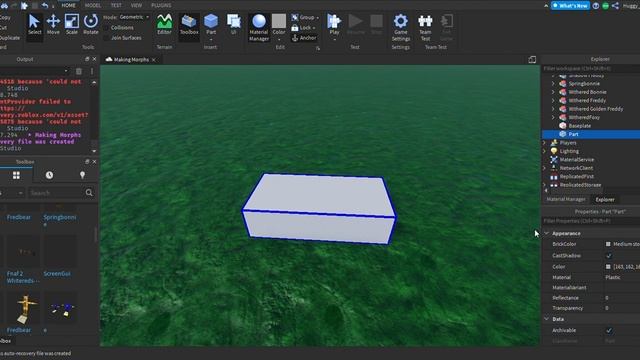The image size is (640, 360).
Task: Switch to the Explorer panel tab
Action: [x=605, y=200]
